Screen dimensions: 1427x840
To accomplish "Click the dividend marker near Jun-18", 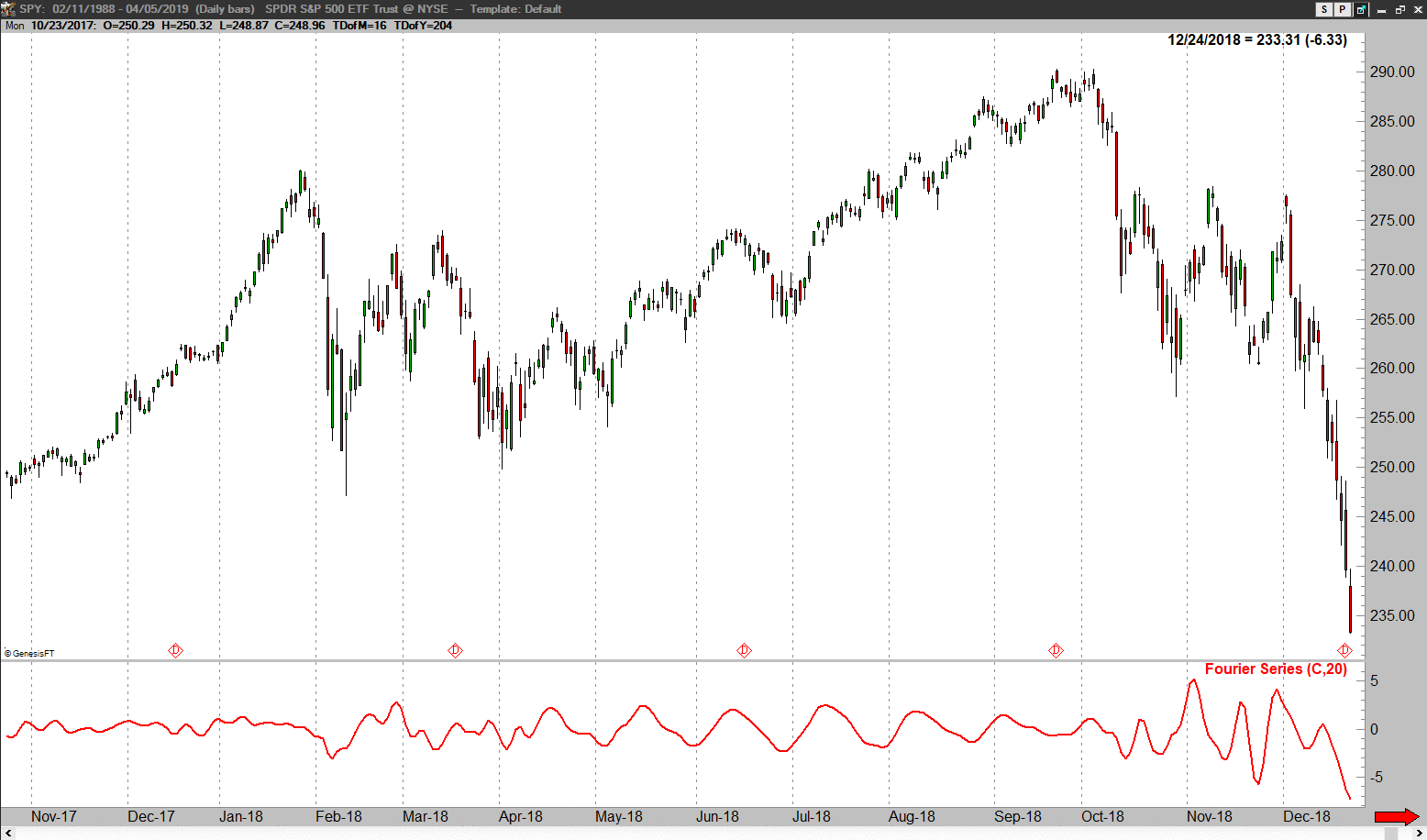I will [744, 650].
